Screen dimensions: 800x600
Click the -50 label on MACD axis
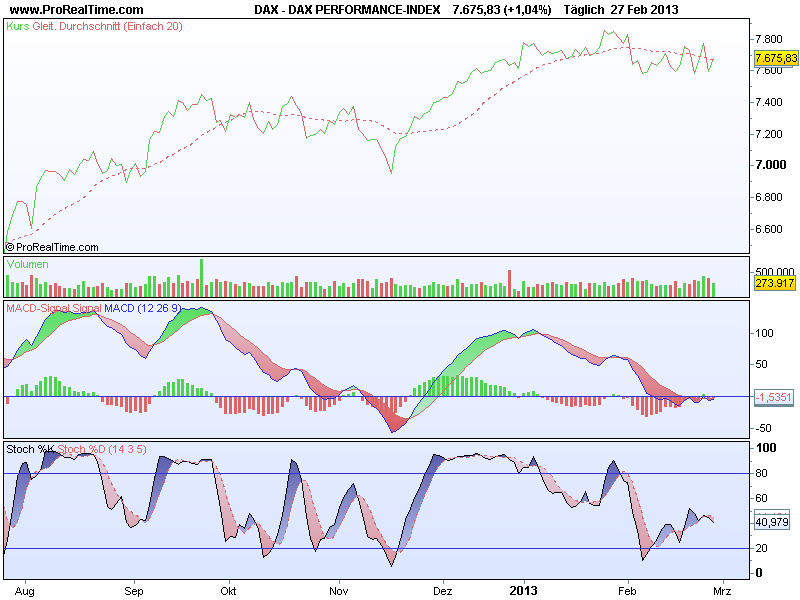pos(762,428)
